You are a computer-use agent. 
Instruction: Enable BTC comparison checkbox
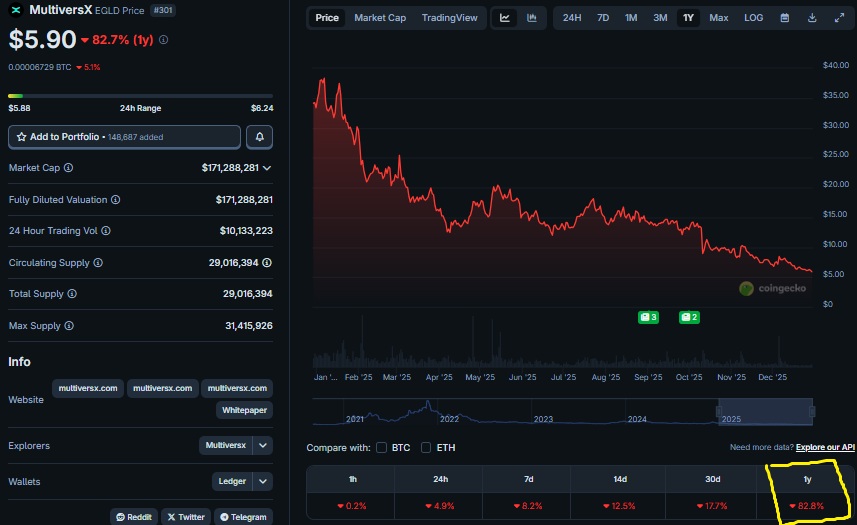pyautogui.click(x=381, y=447)
